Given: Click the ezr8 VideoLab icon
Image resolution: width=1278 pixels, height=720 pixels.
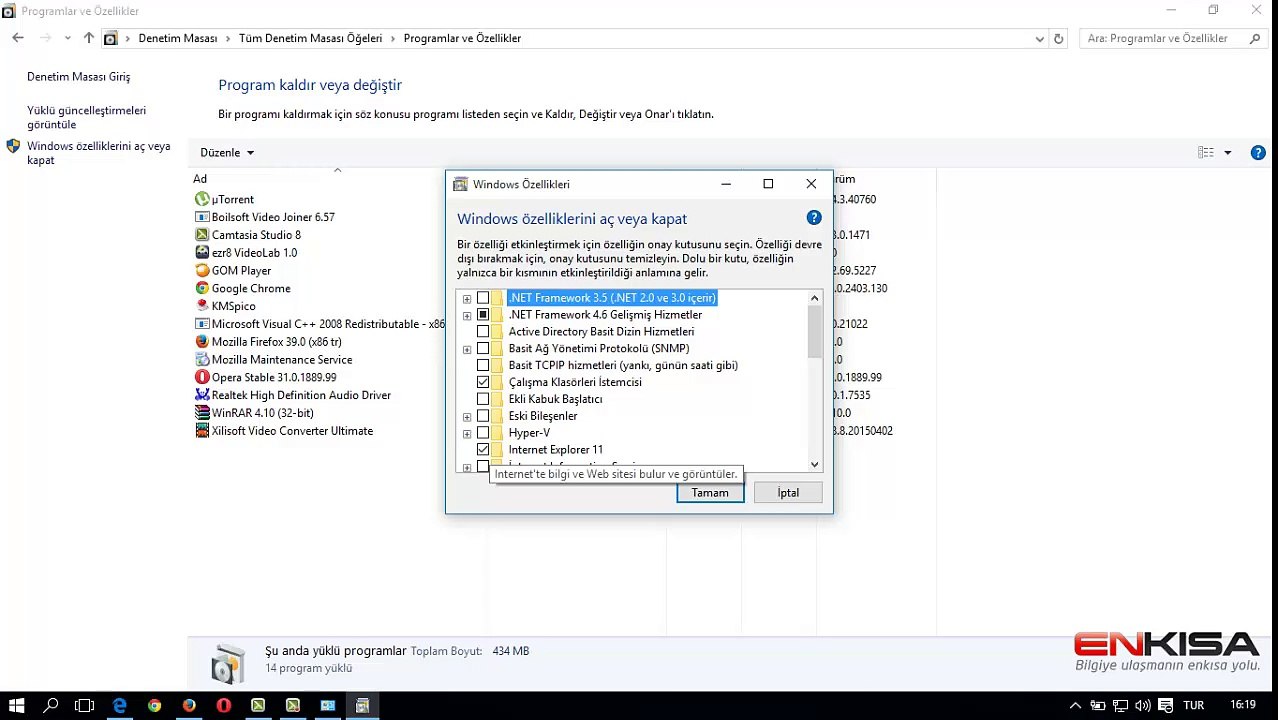Looking at the screenshot, I should [x=202, y=253].
